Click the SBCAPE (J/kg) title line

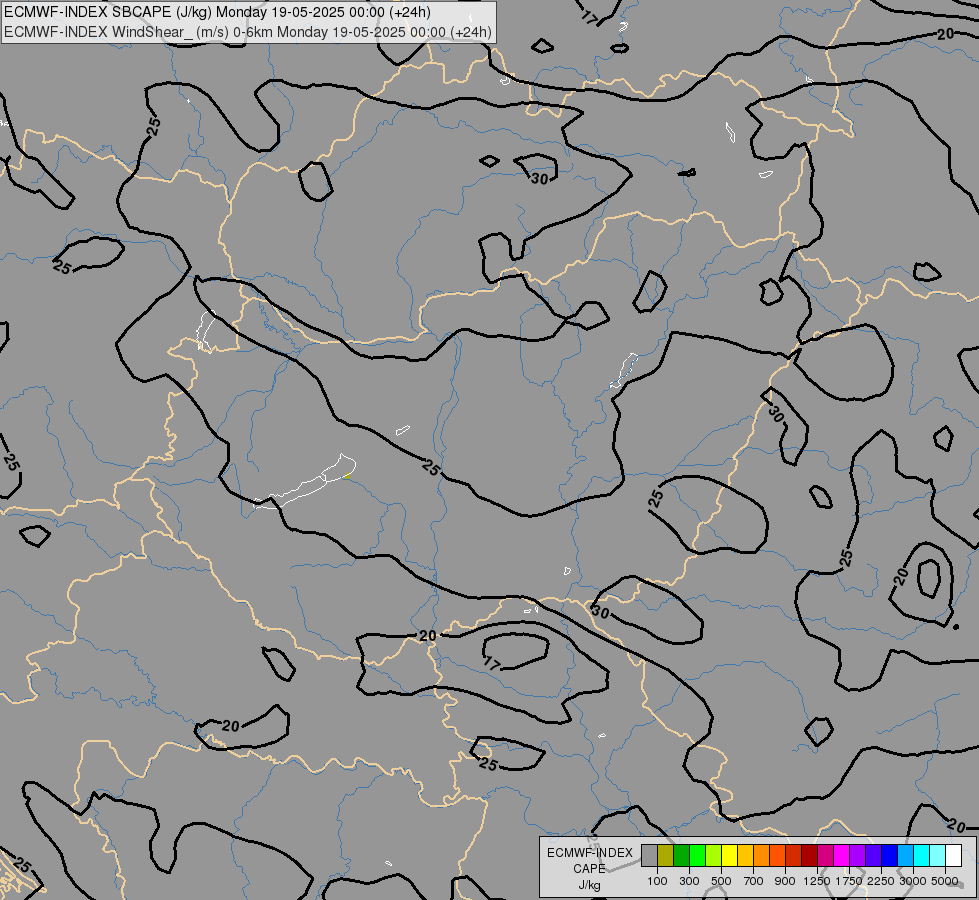tap(217, 12)
